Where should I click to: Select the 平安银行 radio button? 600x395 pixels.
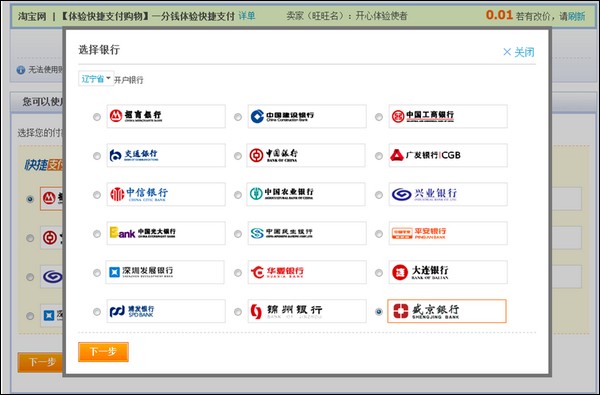coord(379,233)
